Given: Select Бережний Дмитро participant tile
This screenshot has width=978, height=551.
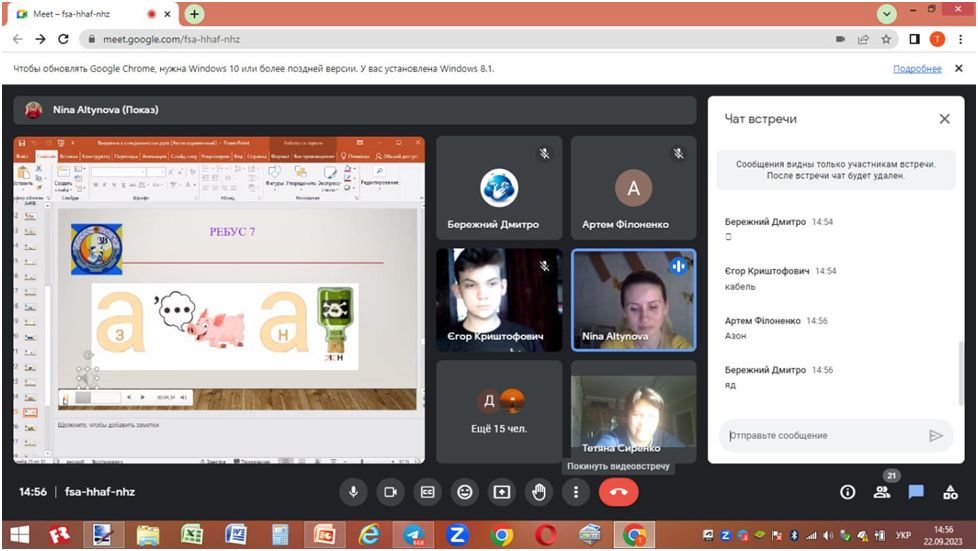Looking at the screenshot, I should click(x=499, y=188).
